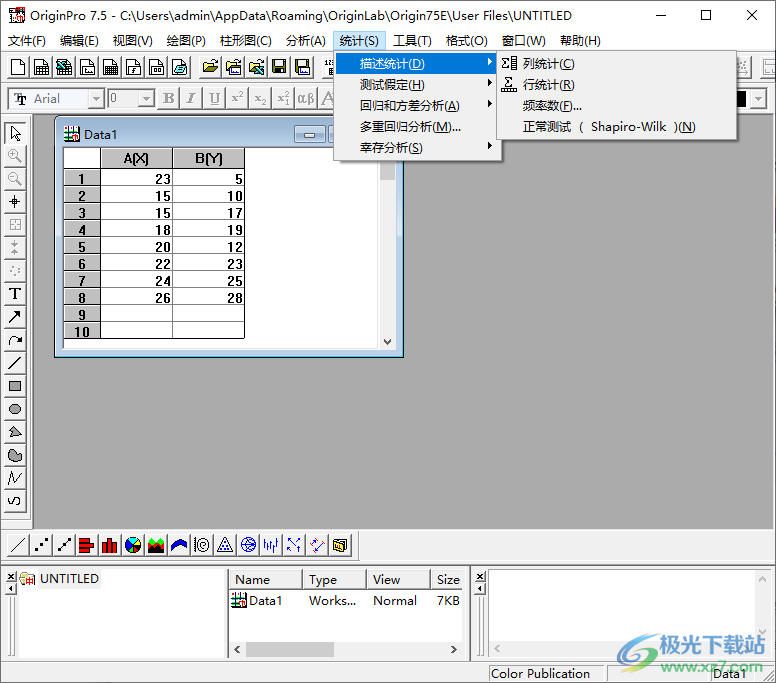Viewport: 776px width, 683px height.
Task: Open the font size dropdown
Action: pyautogui.click(x=146, y=99)
